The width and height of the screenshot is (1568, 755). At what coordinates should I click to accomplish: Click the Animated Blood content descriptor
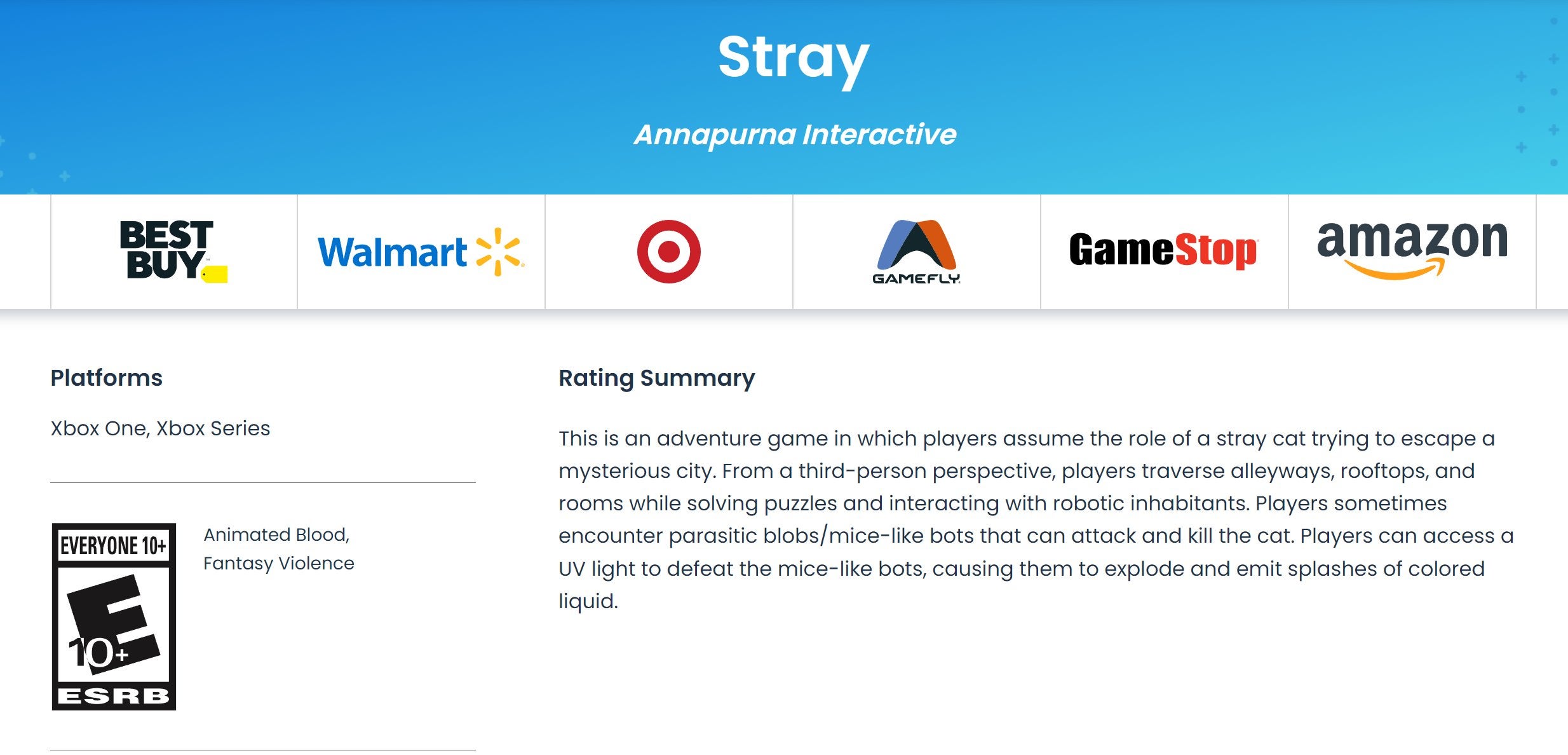point(276,534)
